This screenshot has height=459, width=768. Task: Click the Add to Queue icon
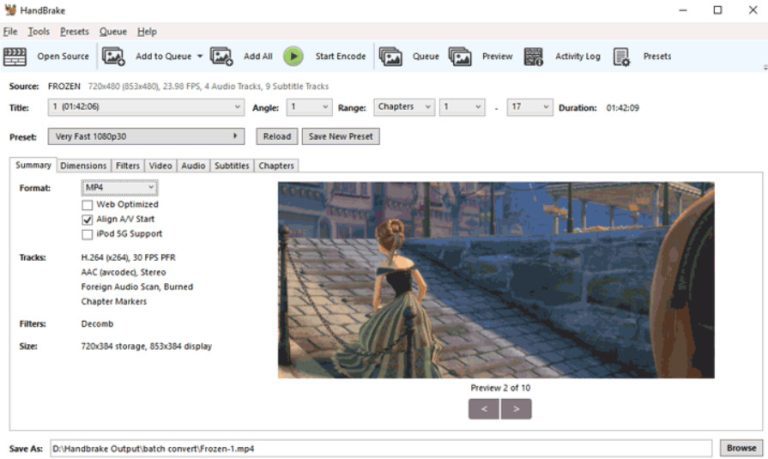[113, 57]
